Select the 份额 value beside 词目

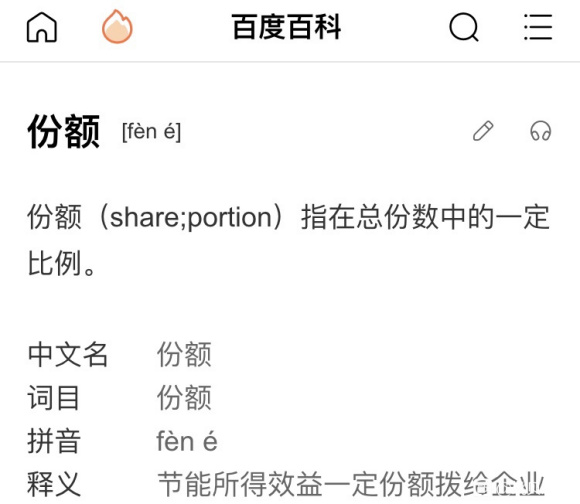(184, 398)
